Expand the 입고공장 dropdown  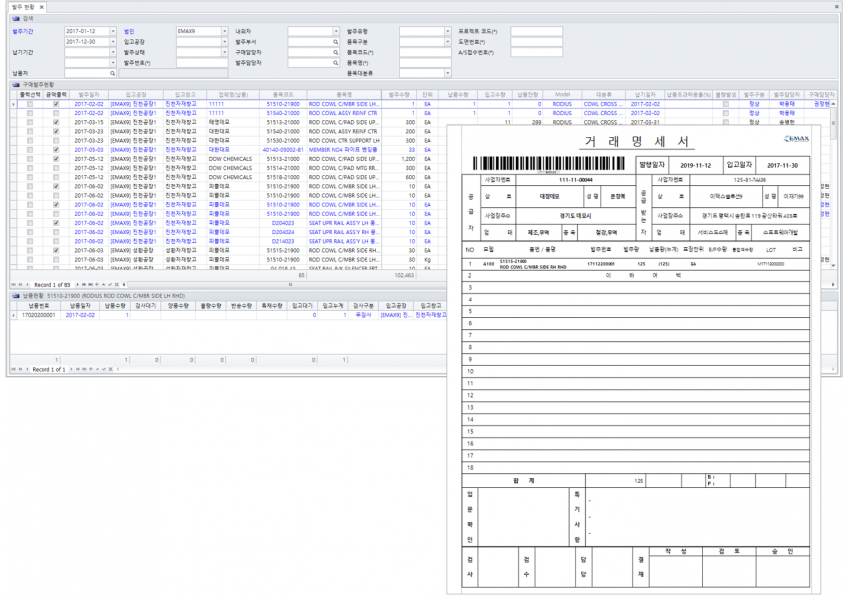click(x=224, y=42)
